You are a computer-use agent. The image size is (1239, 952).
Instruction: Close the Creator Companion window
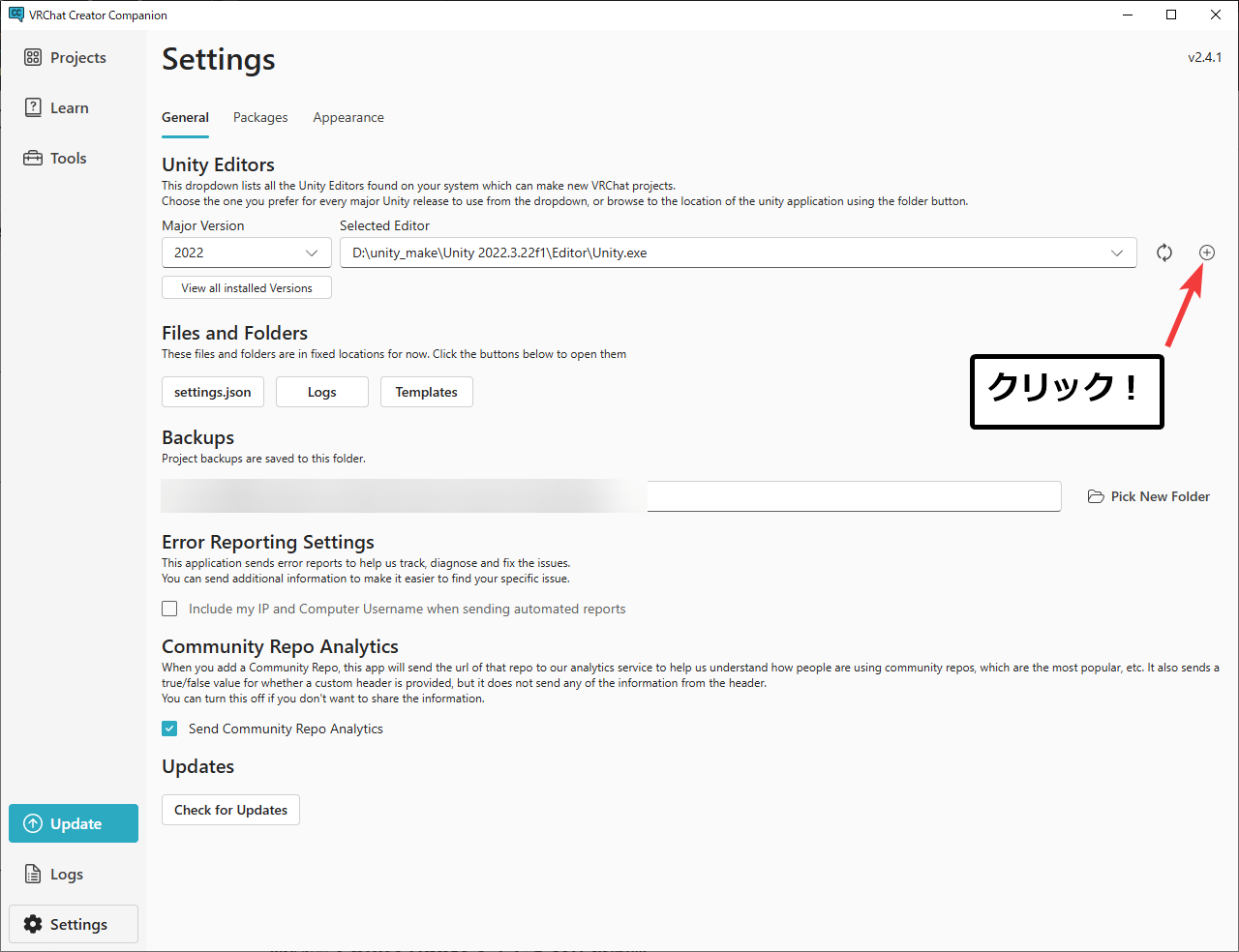click(x=1216, y=15)
